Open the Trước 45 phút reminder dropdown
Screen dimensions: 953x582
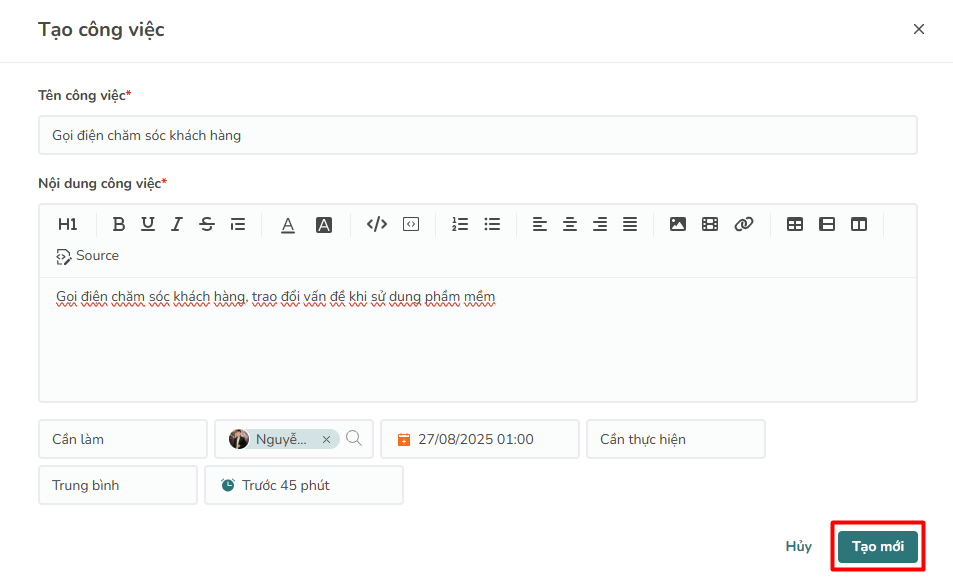point(303,484)
